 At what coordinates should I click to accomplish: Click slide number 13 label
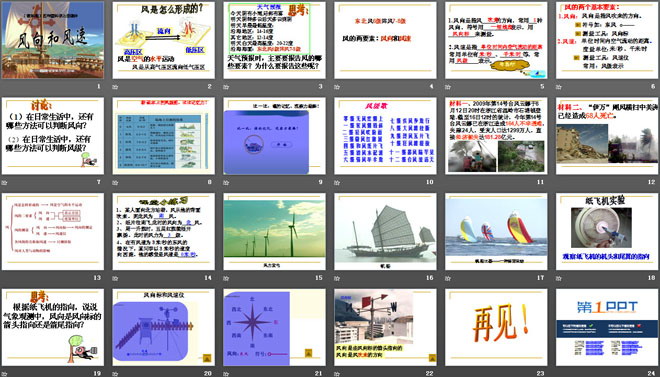(97, 278)
